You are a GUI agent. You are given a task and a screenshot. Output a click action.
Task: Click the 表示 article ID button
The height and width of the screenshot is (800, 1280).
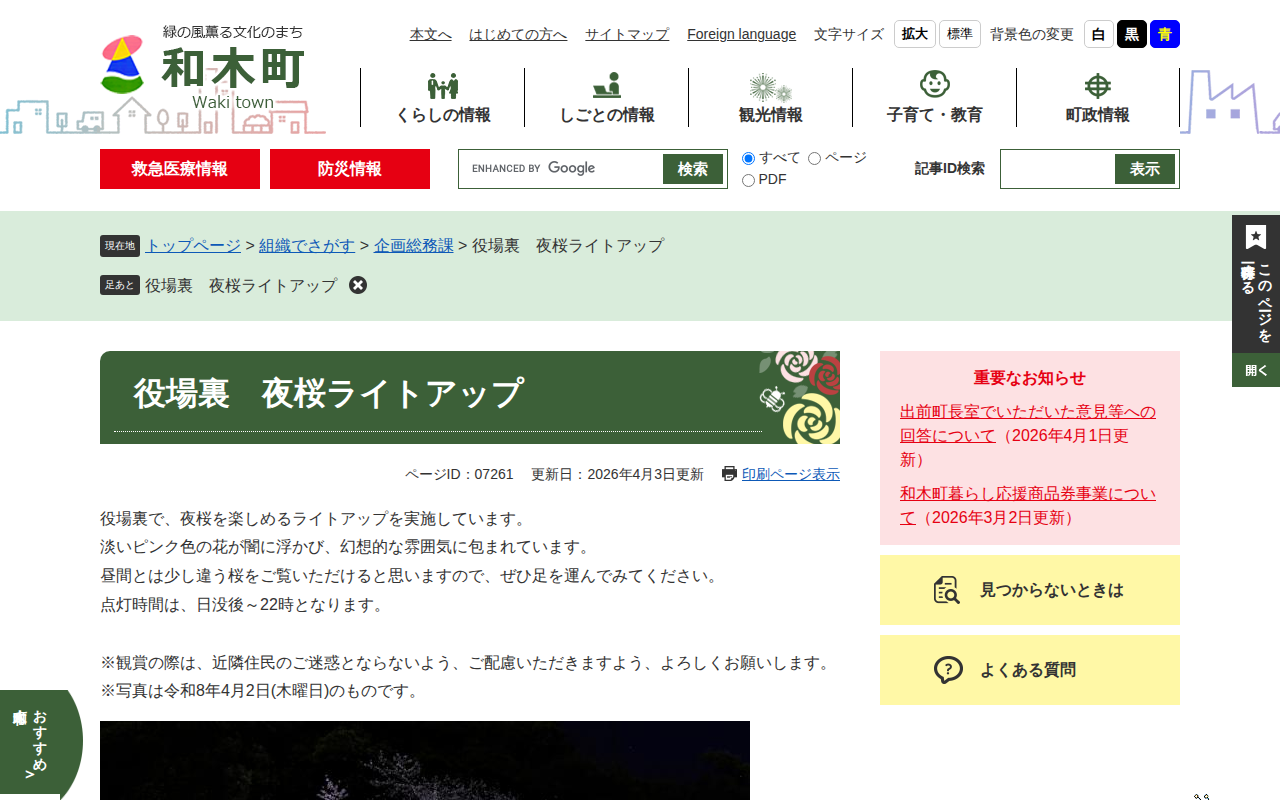coord(1145,169)
